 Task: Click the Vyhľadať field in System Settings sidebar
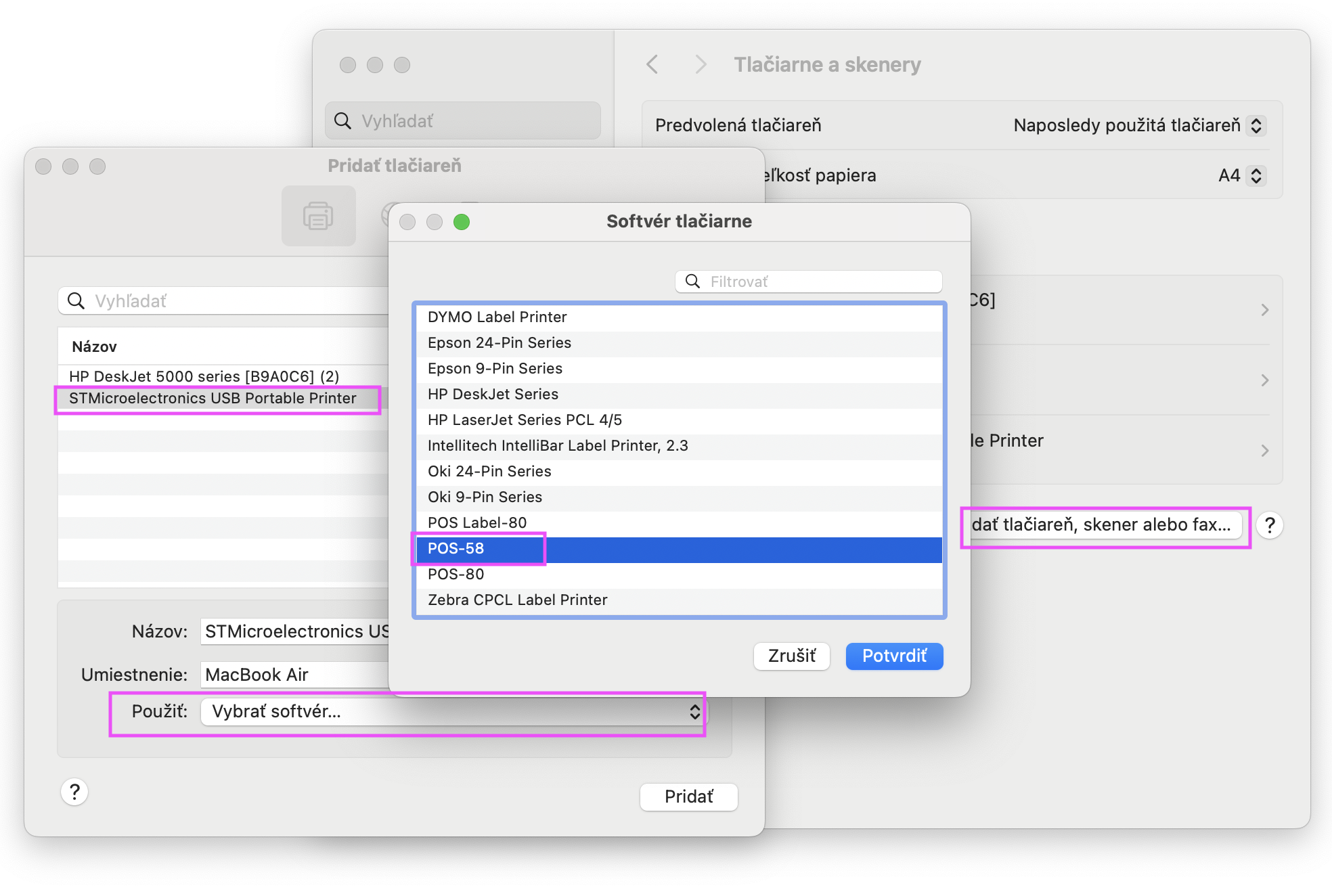click(463, 120)
